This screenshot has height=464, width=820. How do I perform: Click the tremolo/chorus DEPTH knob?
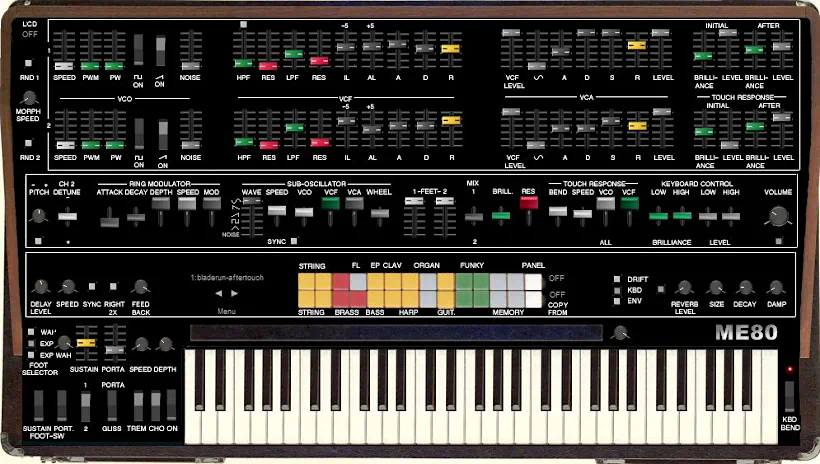coord(165,344)
